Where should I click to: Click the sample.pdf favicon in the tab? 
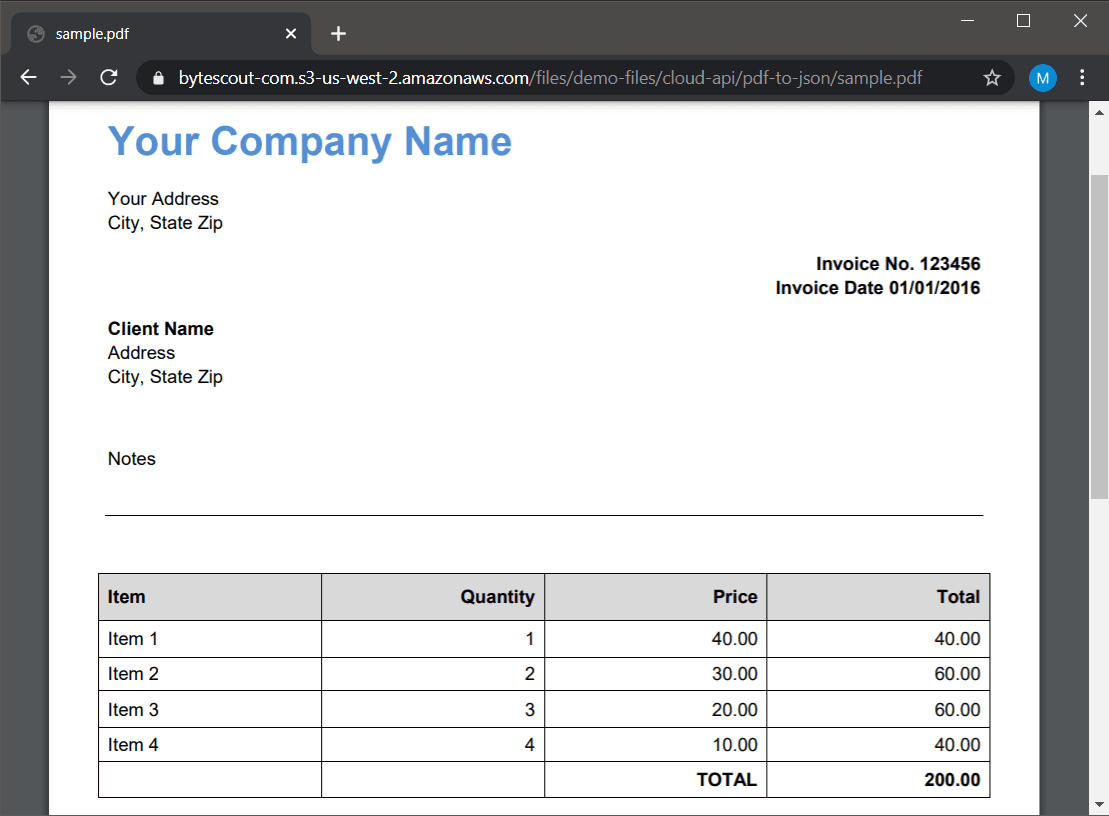point(37,33)
